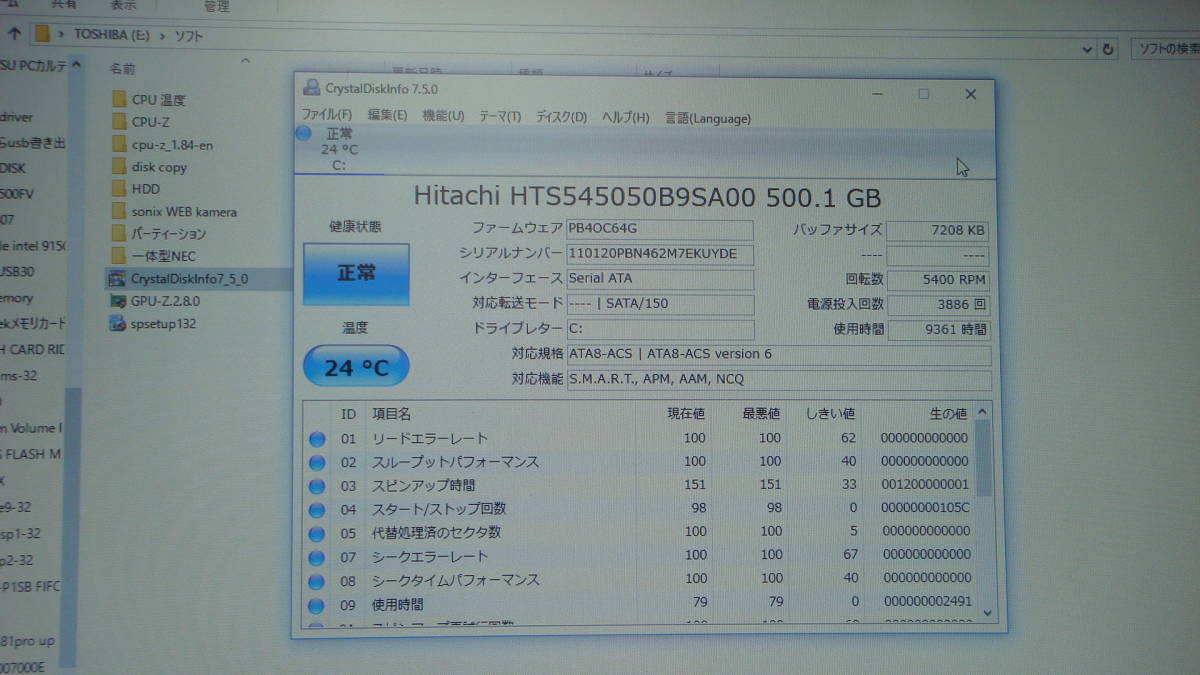Select the C: disk entry showing 正常 24 °C
Image resolution: width=1200 pixels, height=675 pixels.
click(x=338, y=149)
